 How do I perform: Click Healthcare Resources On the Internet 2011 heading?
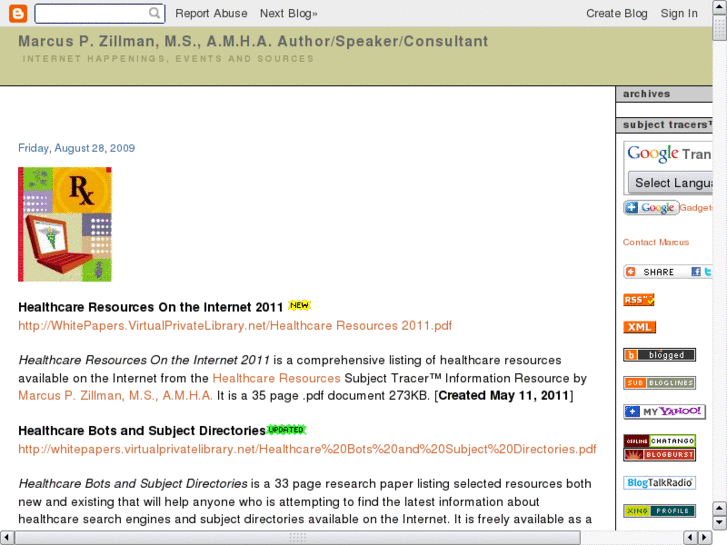(x=151, y=307)
